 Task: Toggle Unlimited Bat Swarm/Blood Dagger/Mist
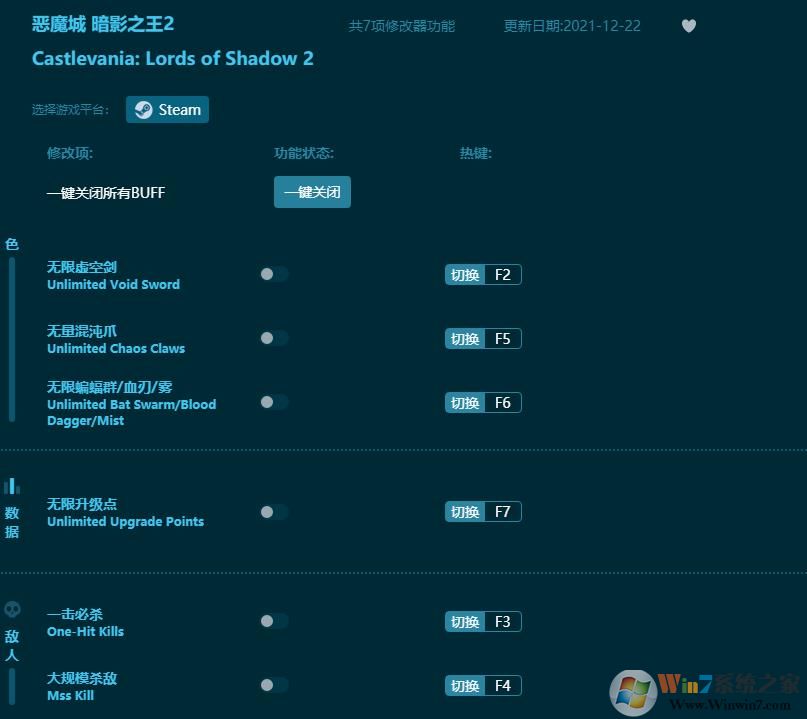[x=272, y=402]
